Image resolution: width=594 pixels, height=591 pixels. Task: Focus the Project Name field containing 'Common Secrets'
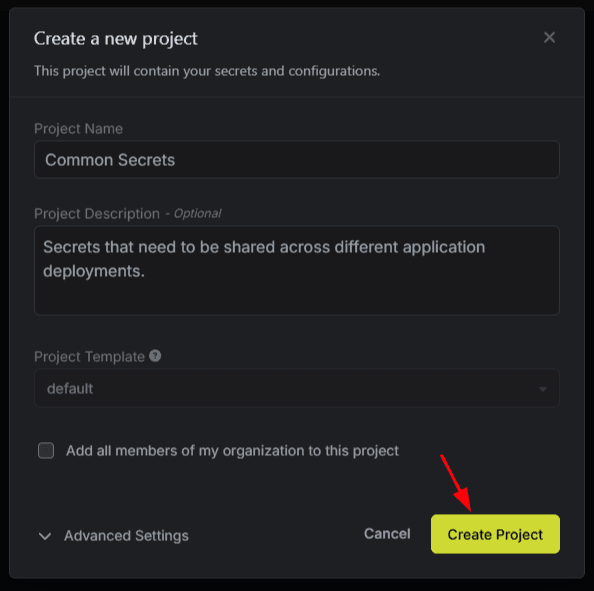(x=297, y=159)
